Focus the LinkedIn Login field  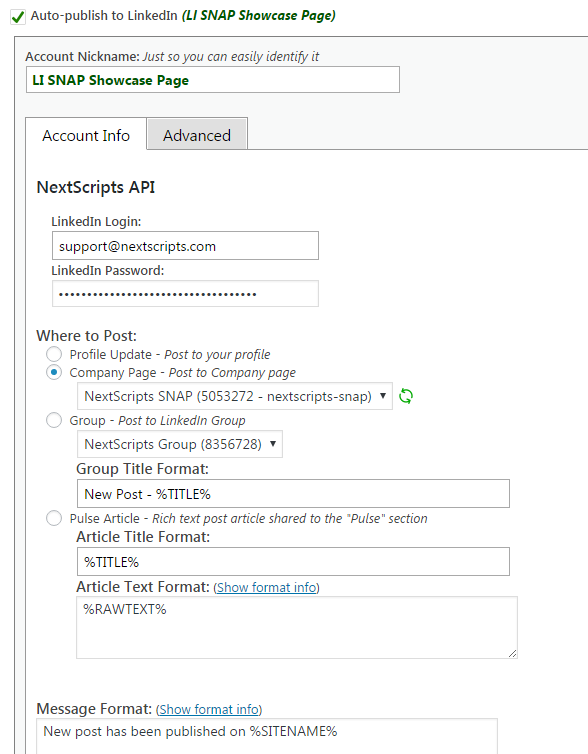click(185, 246)
